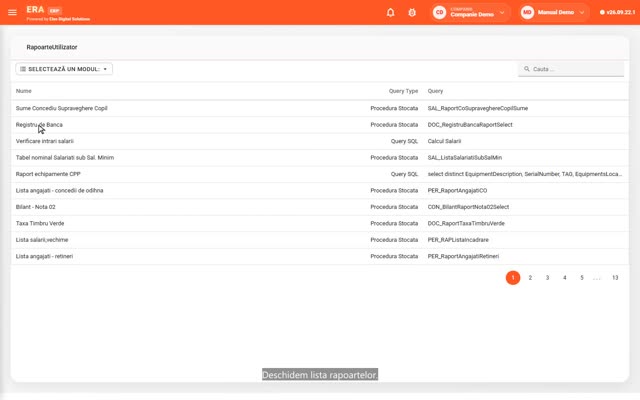
Task: Open Verificare intrari salarii report
Action: tap(44, 141)
